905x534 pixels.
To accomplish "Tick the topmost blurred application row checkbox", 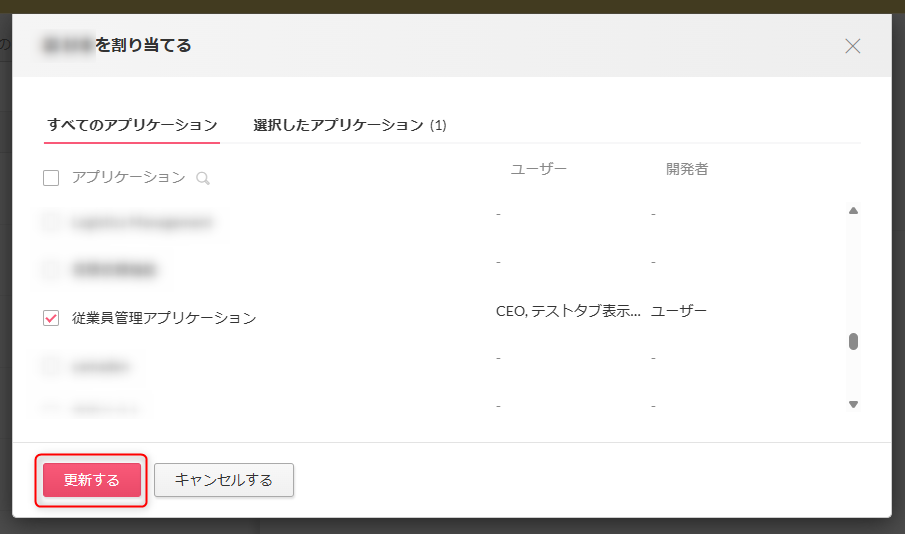I will coord(51,222).
